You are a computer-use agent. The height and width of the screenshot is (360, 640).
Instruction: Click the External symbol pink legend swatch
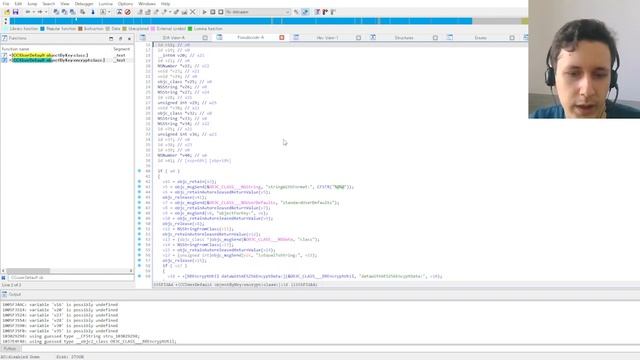(x=153, y=29)
